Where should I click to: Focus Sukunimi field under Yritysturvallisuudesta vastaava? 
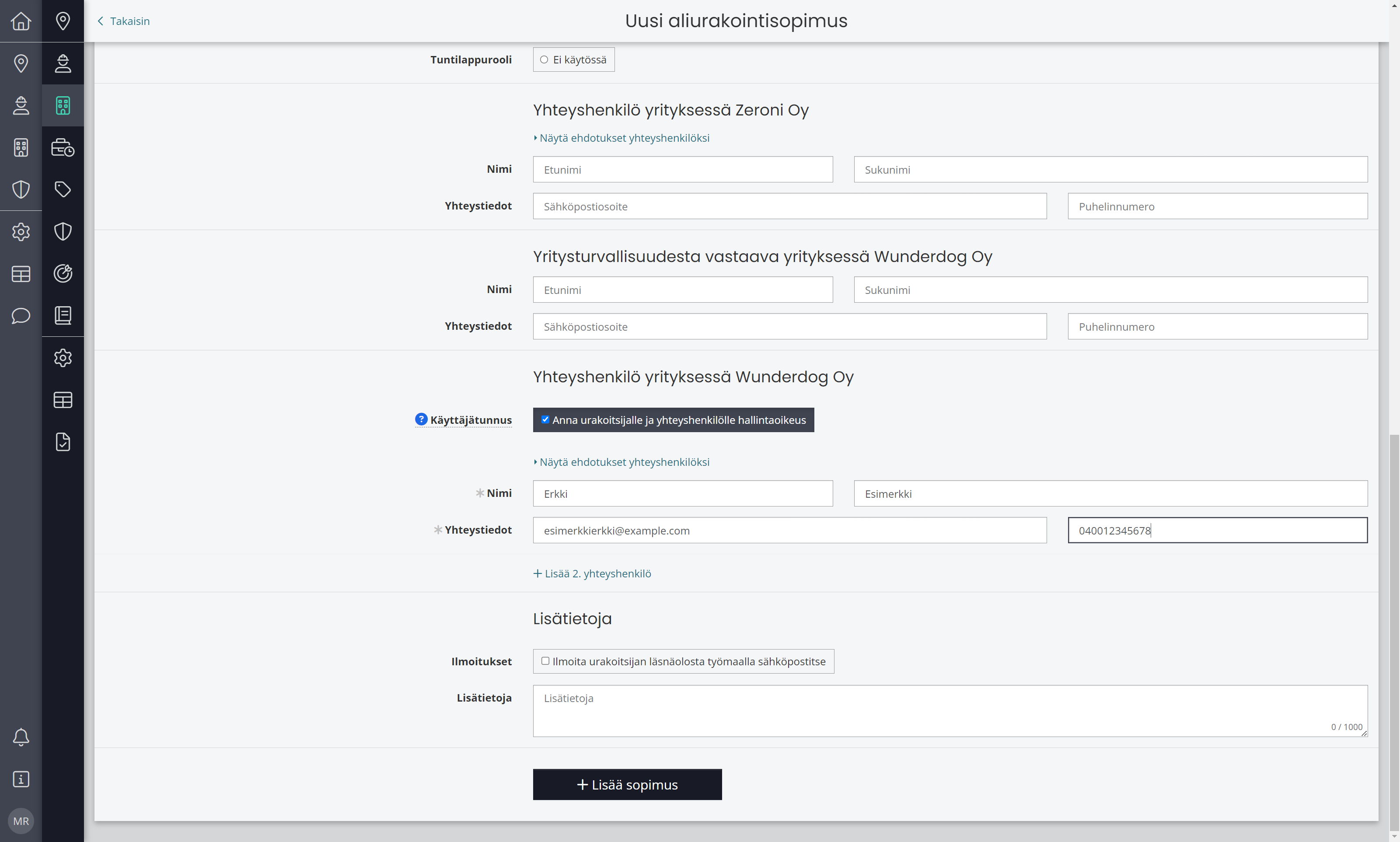(x=1111, y=290)
